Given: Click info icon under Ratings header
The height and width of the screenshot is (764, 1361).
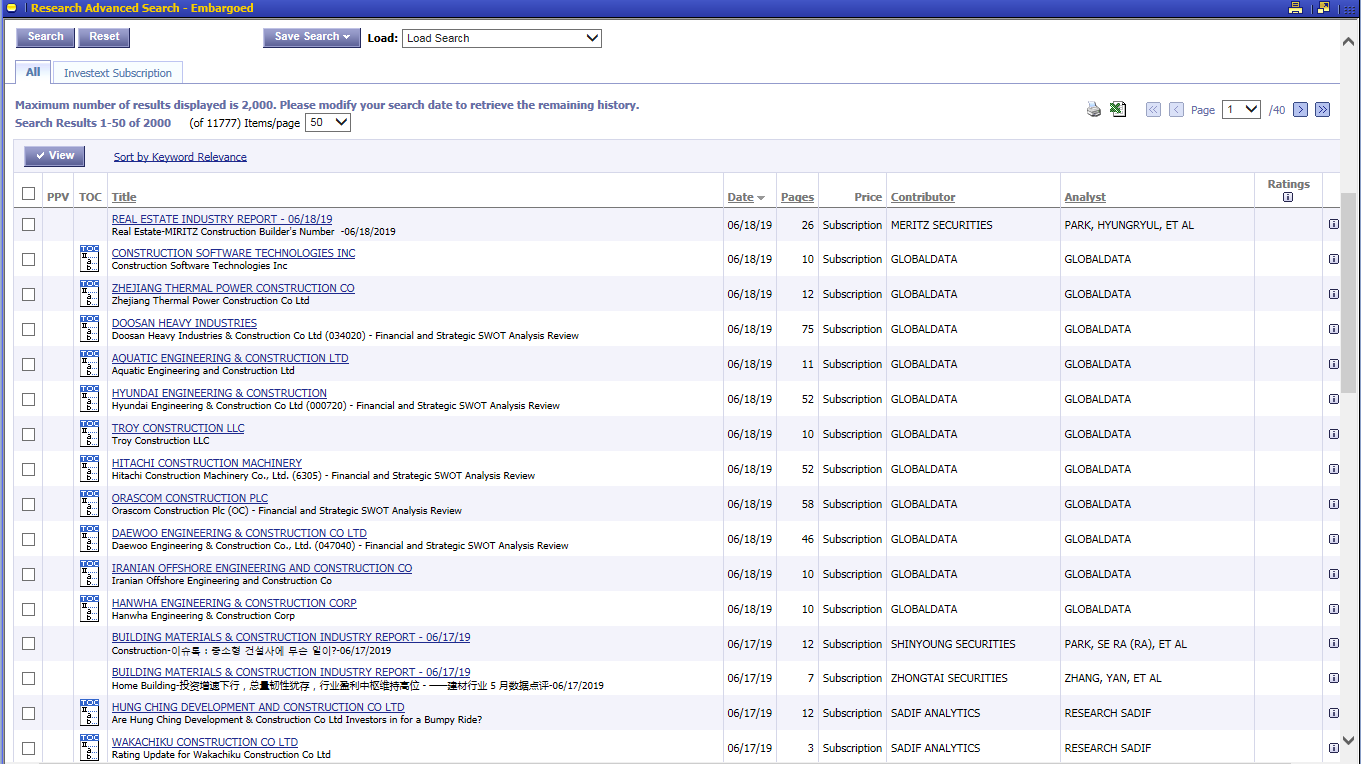Looking at the screenshot, I should (1288, 197).
